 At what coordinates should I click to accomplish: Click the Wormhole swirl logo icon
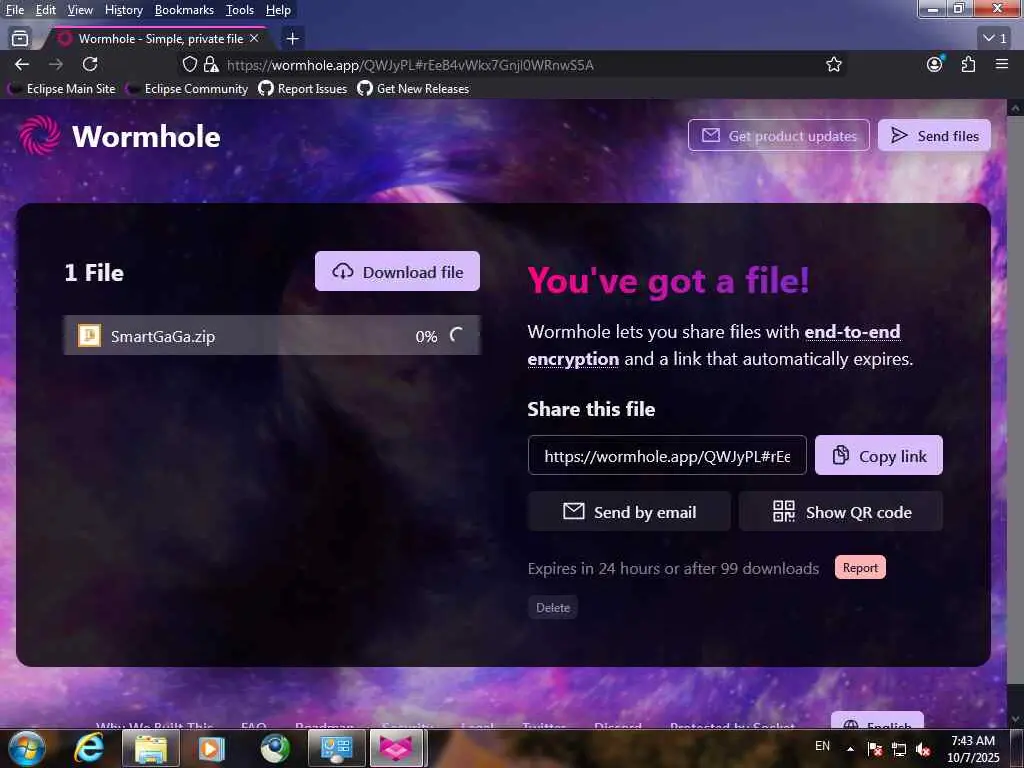tap(39, 135)
